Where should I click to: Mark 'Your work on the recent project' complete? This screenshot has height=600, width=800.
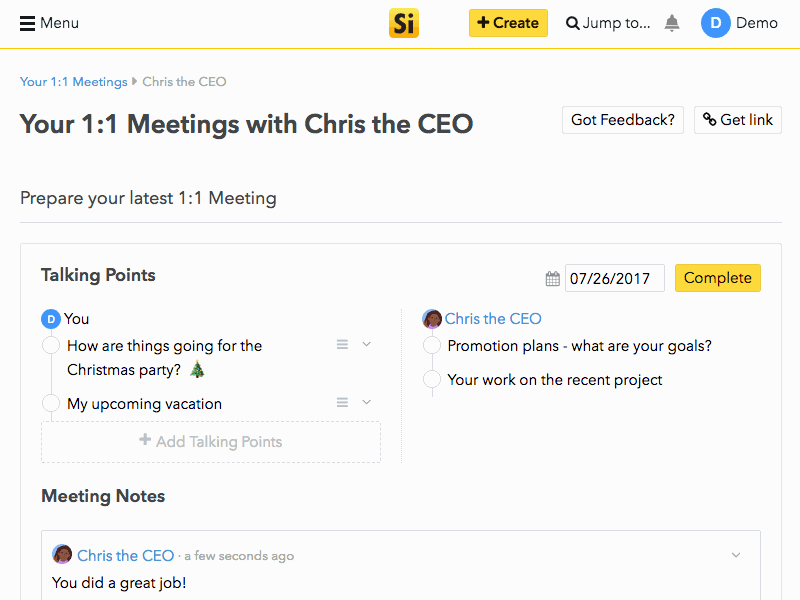pos(432,380)
